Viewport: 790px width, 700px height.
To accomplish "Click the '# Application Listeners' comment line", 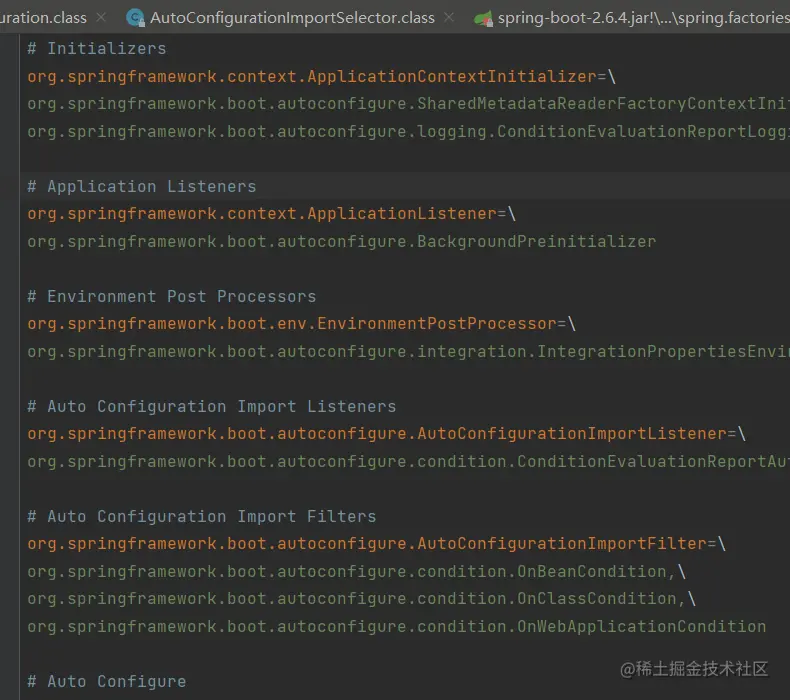I will click(x=142, y=186).
